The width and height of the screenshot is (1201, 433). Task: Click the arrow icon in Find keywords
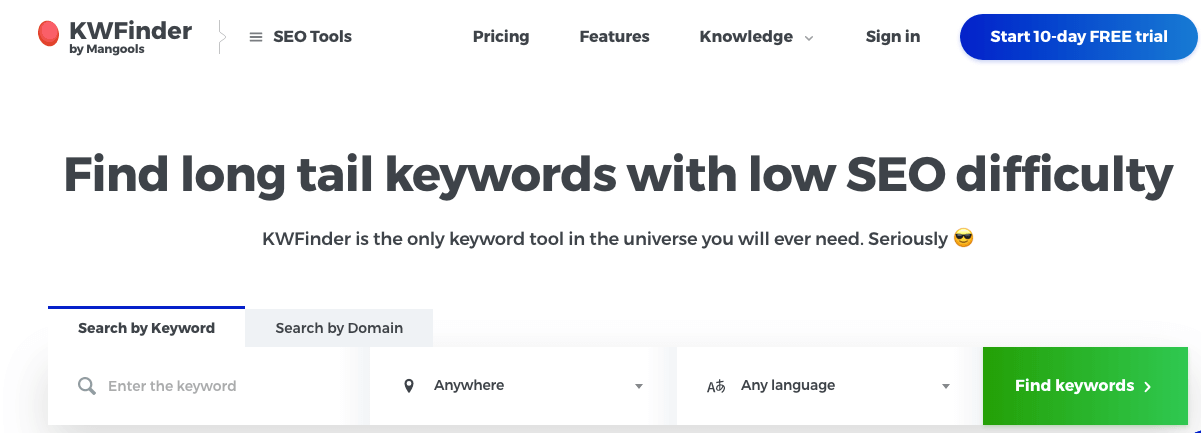[x=1148, y=386]
